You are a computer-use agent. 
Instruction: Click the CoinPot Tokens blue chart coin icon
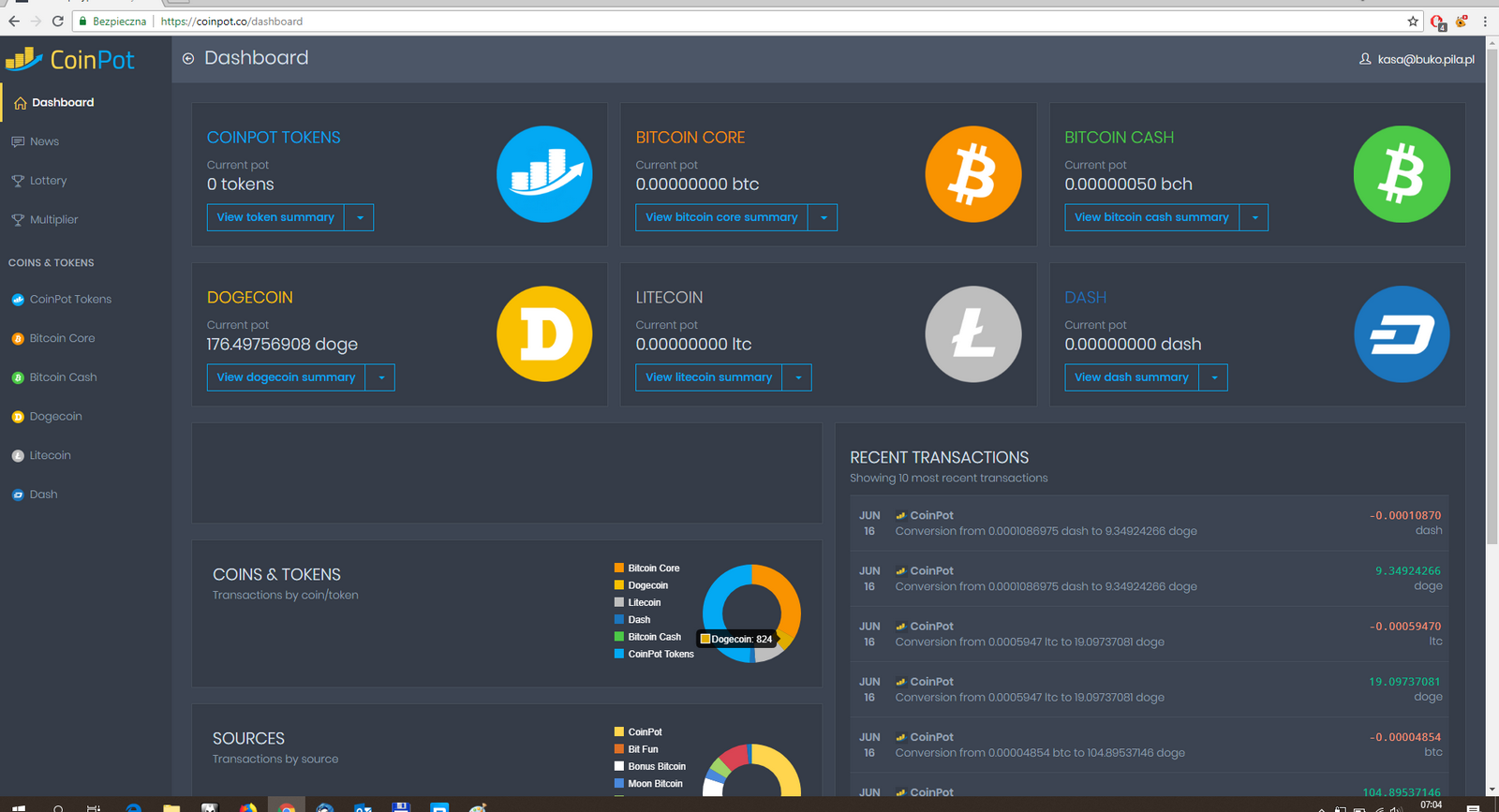pyautogui.click(x=544, y=174)
